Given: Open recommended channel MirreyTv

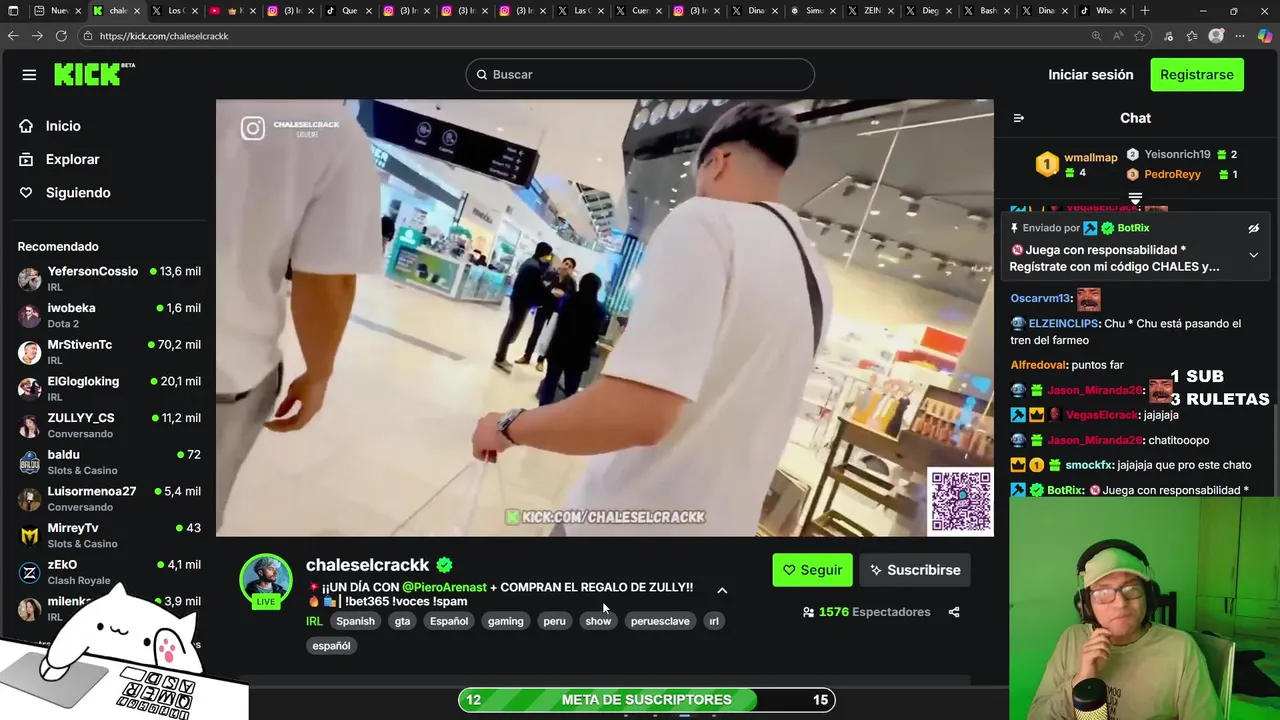Looking at the screenshot, I should click(109, 535).
